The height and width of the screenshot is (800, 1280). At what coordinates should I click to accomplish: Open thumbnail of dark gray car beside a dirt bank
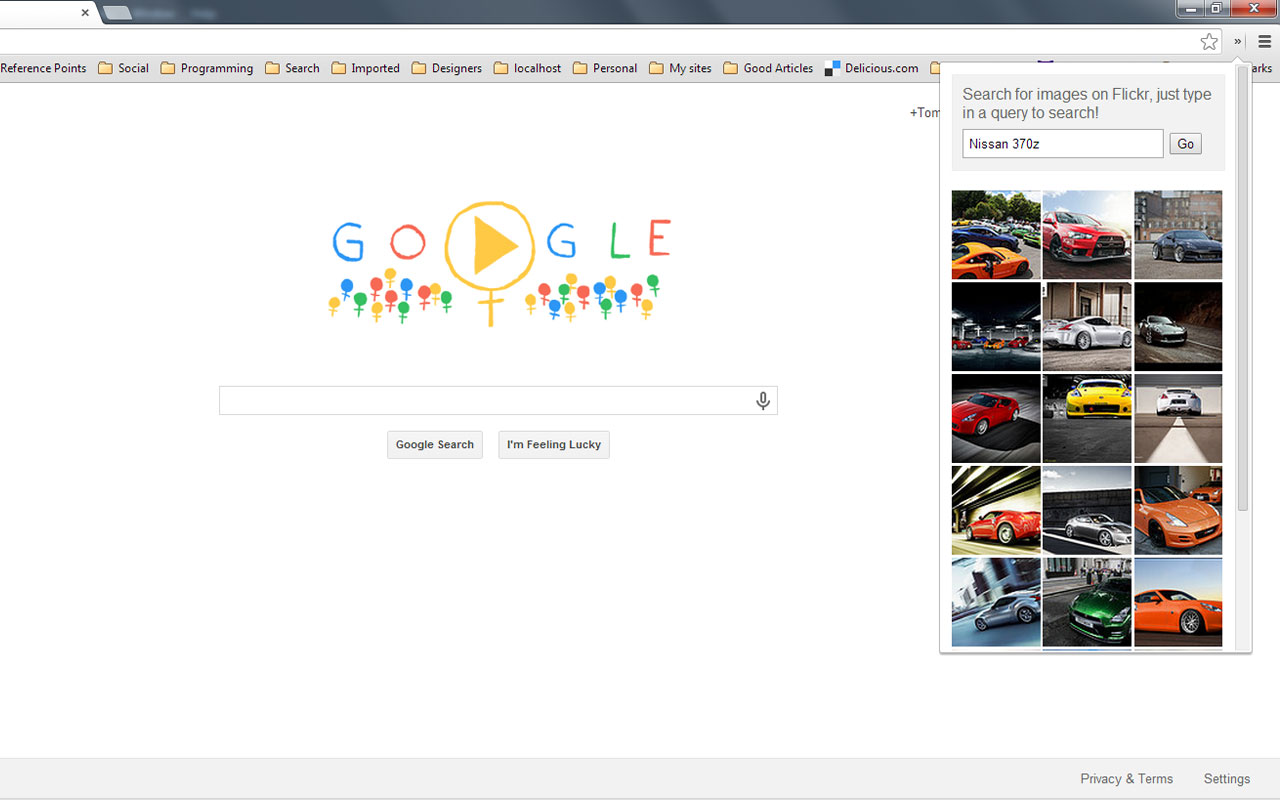(1178, 326)
